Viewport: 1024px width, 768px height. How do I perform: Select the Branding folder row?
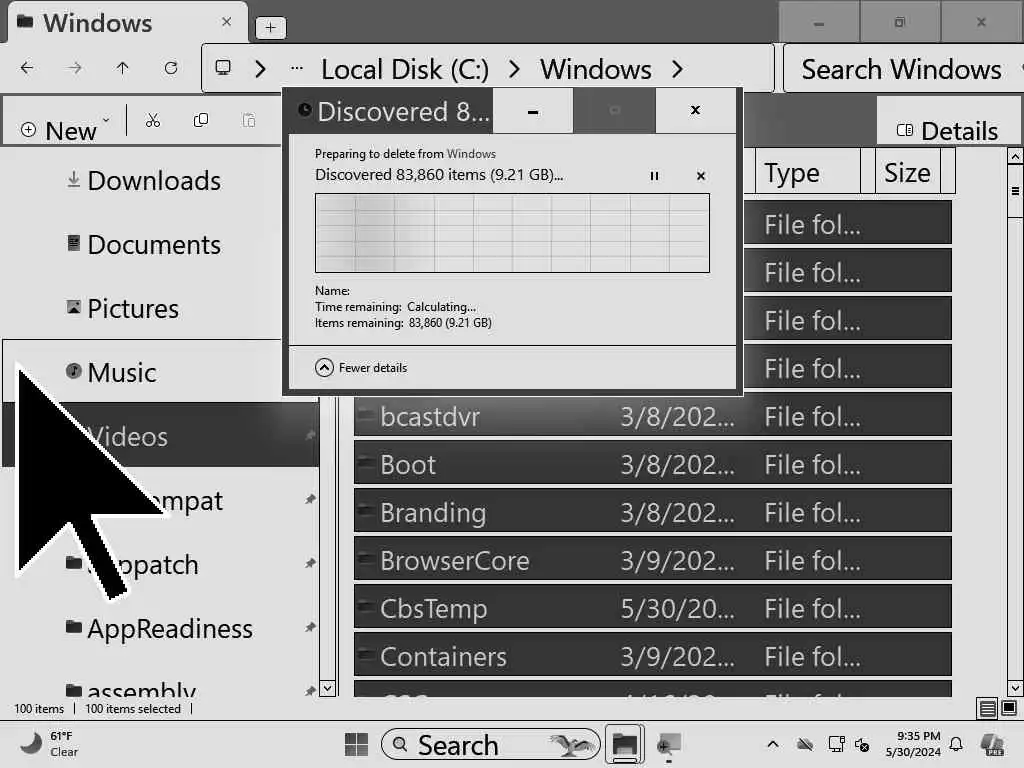coord(652,513)
